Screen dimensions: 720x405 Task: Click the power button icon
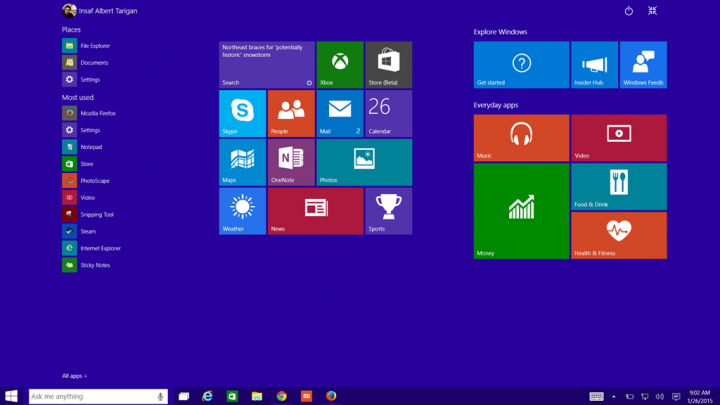click(629, 11)
